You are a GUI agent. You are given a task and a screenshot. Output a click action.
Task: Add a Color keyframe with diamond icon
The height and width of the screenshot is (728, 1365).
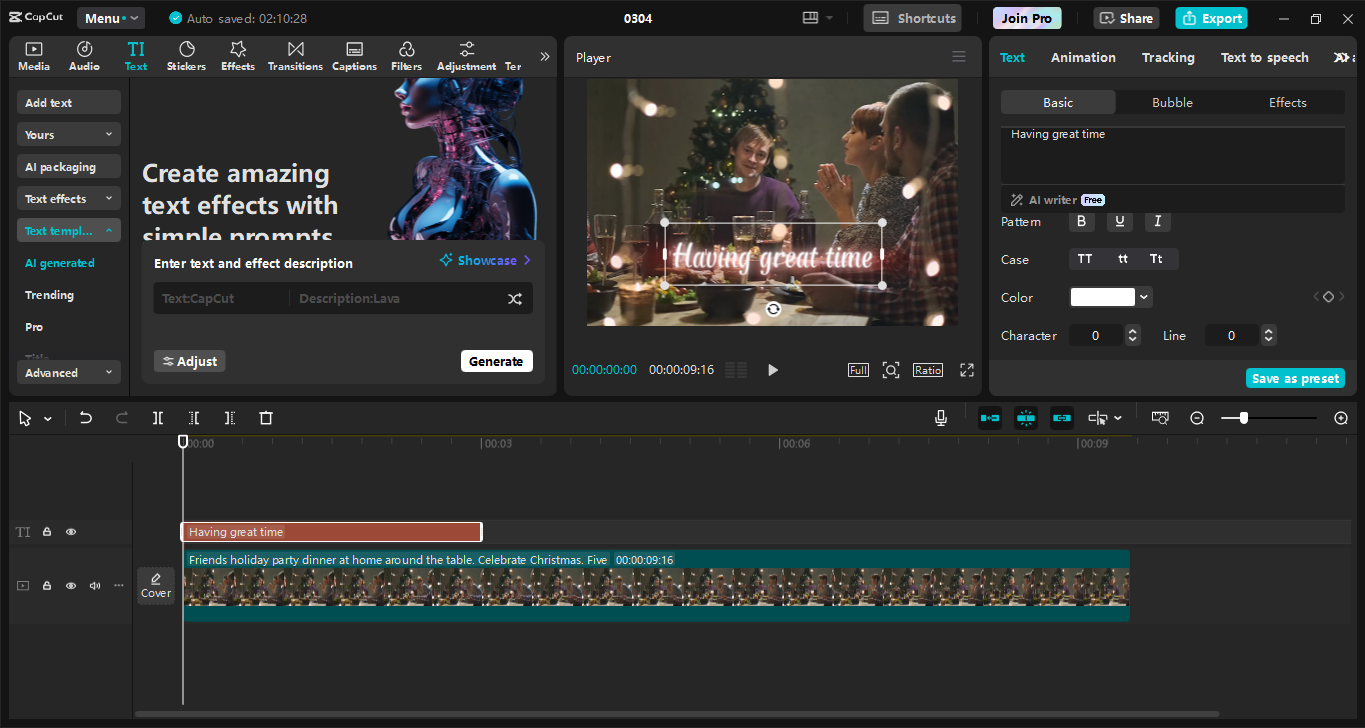point(1328,297)
